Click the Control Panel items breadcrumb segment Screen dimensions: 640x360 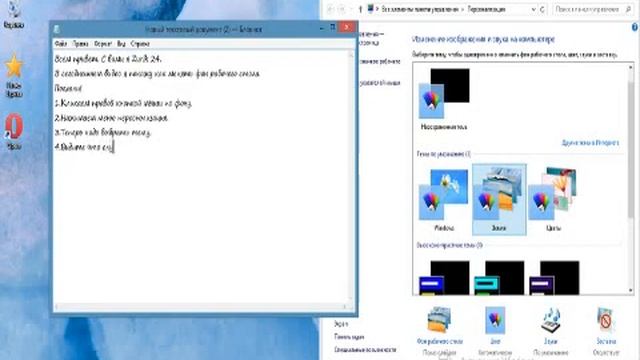tap(420, 9)
